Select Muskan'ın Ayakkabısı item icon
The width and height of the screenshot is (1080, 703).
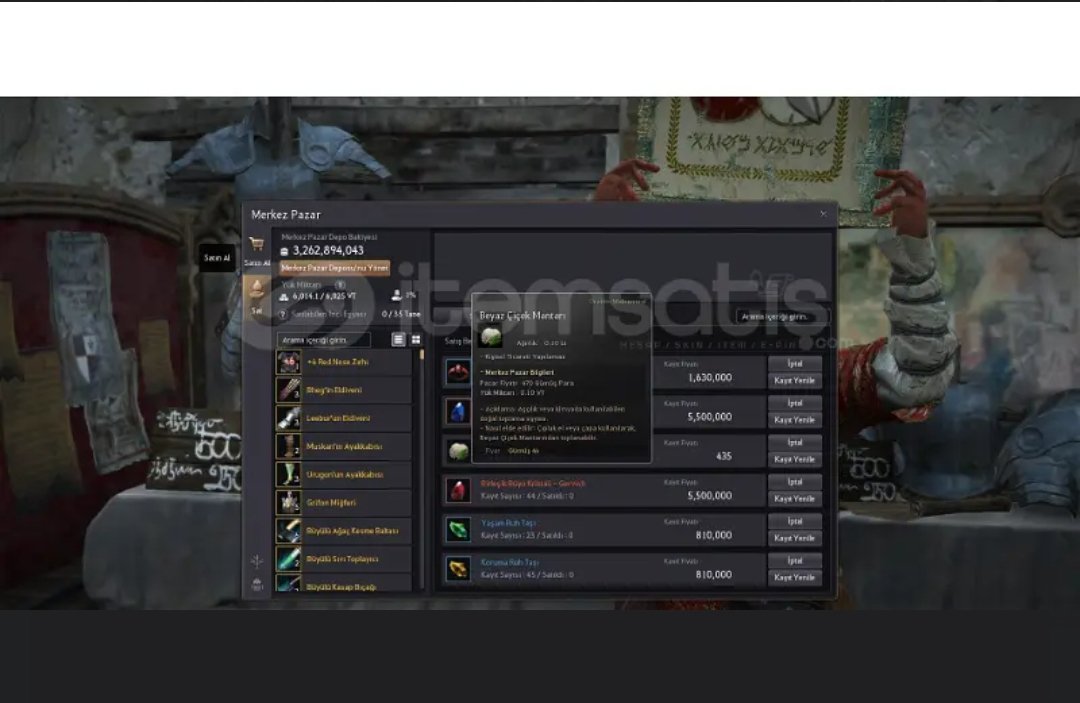(x=289, y=446)
